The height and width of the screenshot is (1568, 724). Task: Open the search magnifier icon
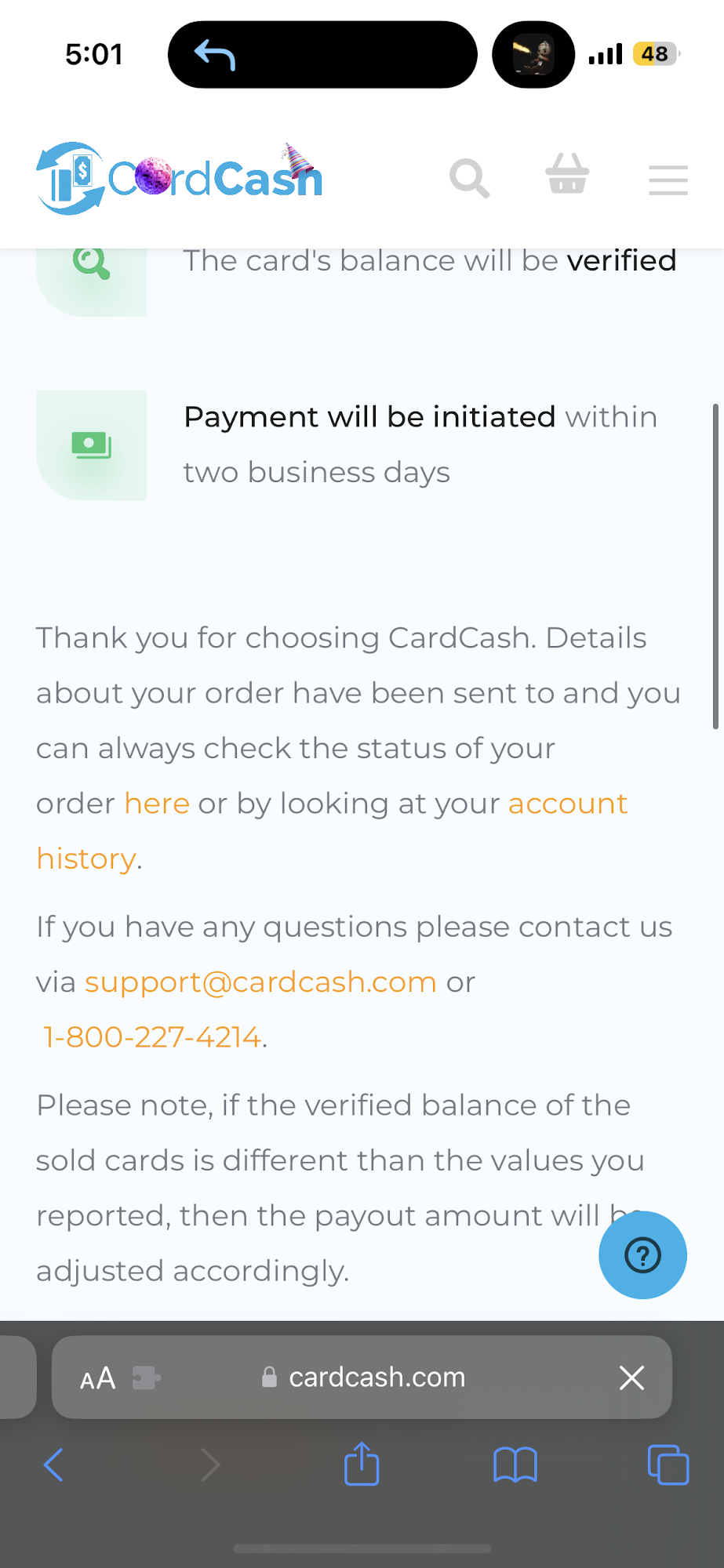click(x=469, y=179)
